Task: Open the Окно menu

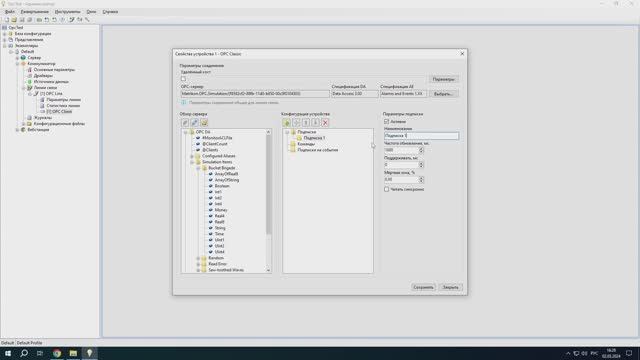Action: (91, 12)
